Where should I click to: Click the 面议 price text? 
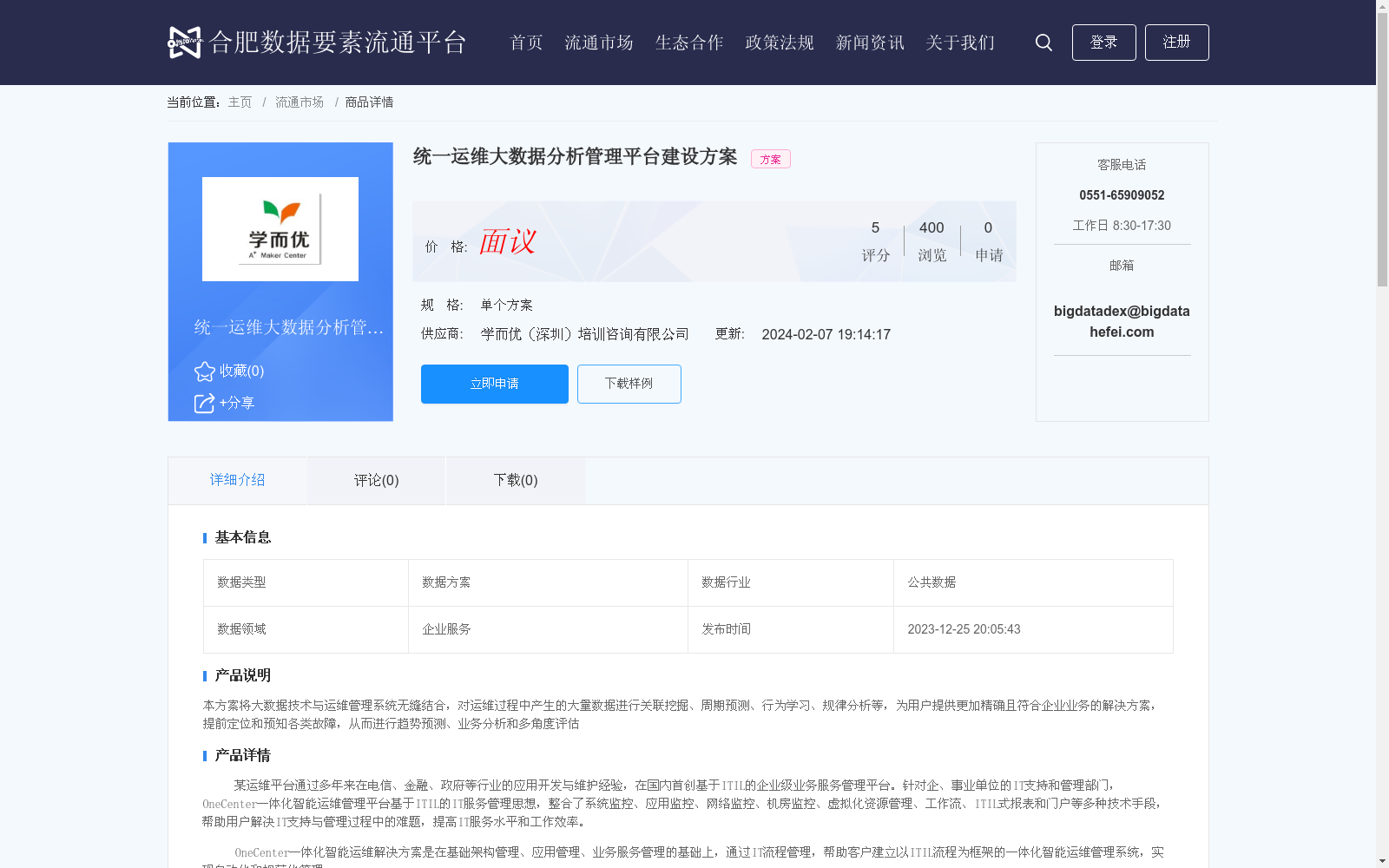pos(508,241)
